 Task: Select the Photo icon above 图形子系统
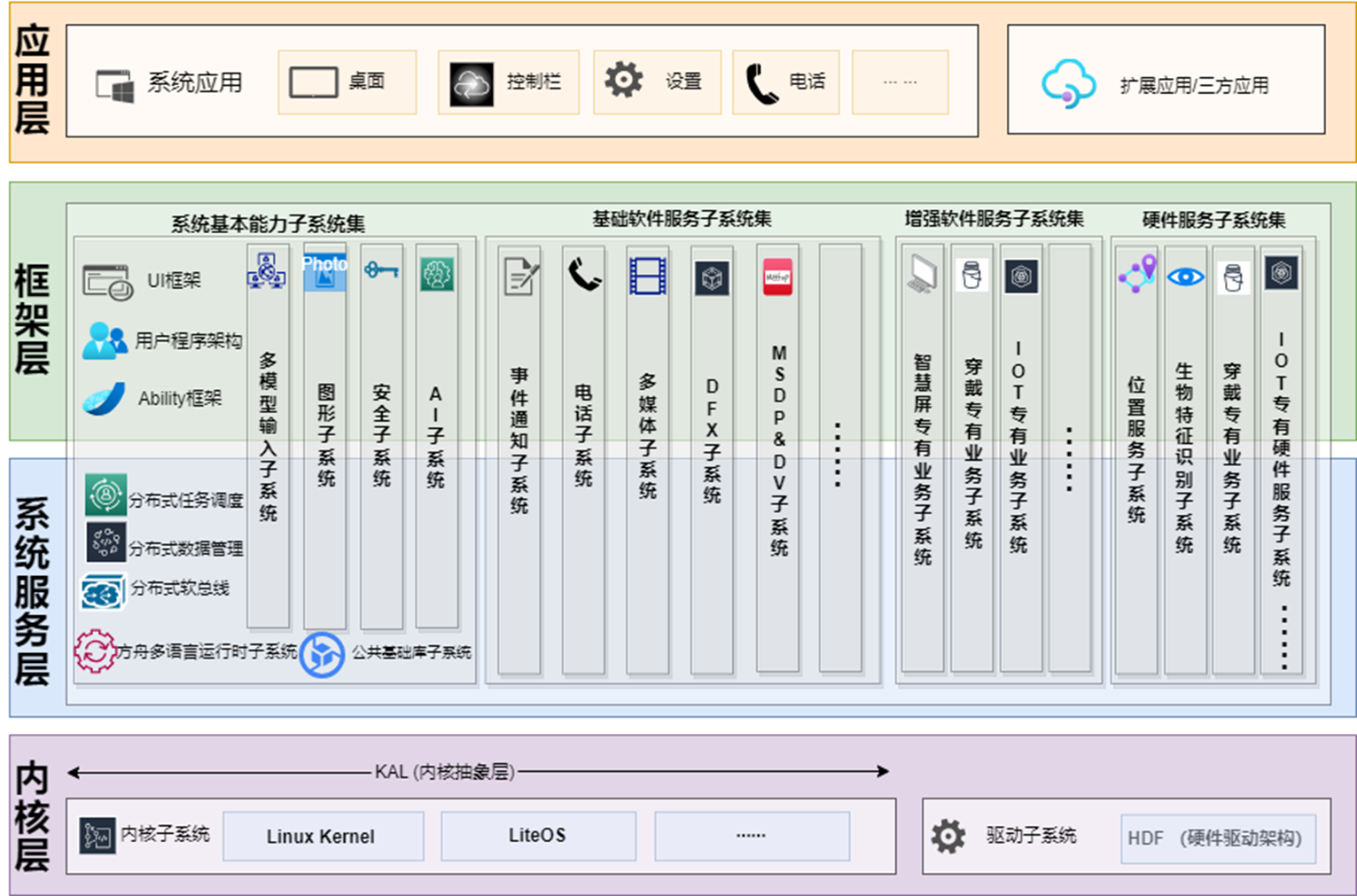(324, 272)
